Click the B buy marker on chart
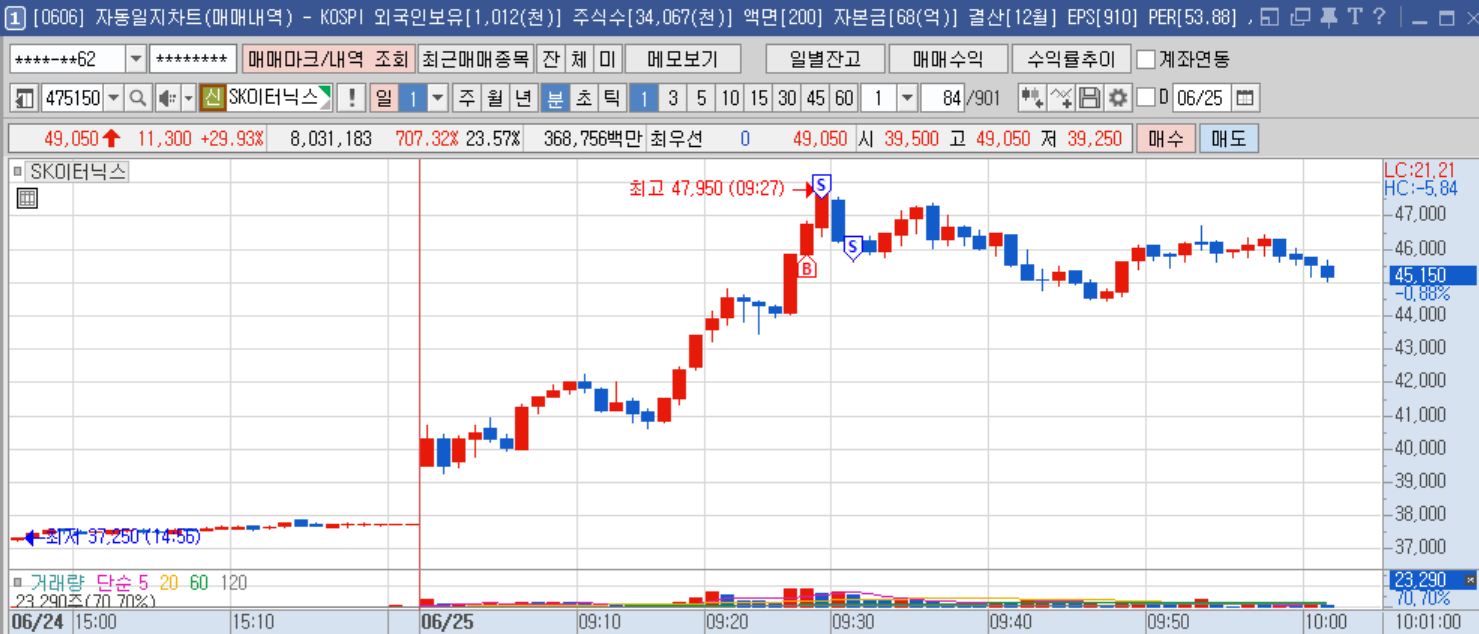Screen dimensions: 1479x634 [x=807, y=267]
